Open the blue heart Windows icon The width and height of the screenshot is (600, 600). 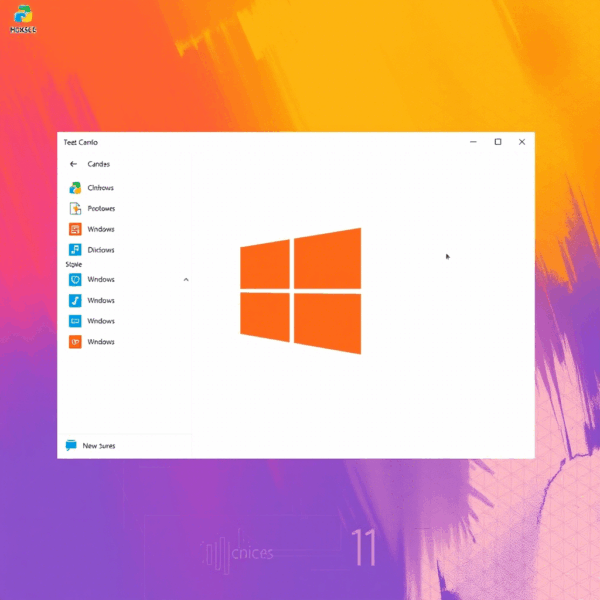[75, 280]
